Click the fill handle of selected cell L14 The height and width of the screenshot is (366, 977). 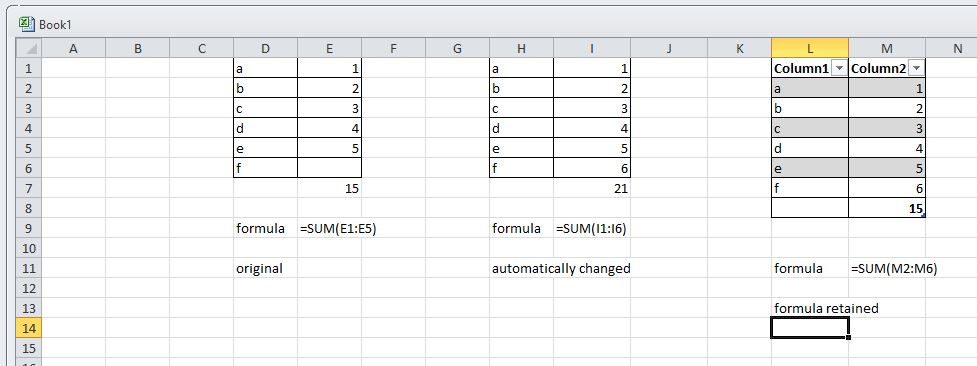coord(848,337)
